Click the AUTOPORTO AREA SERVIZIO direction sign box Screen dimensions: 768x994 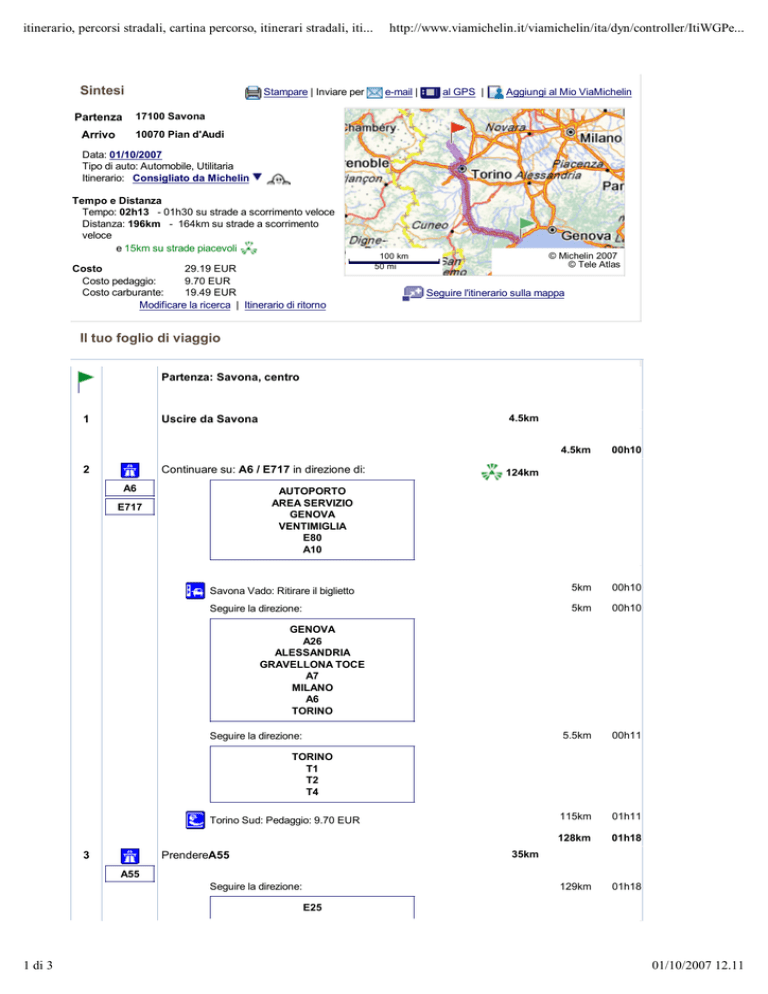tap(312, 520)
